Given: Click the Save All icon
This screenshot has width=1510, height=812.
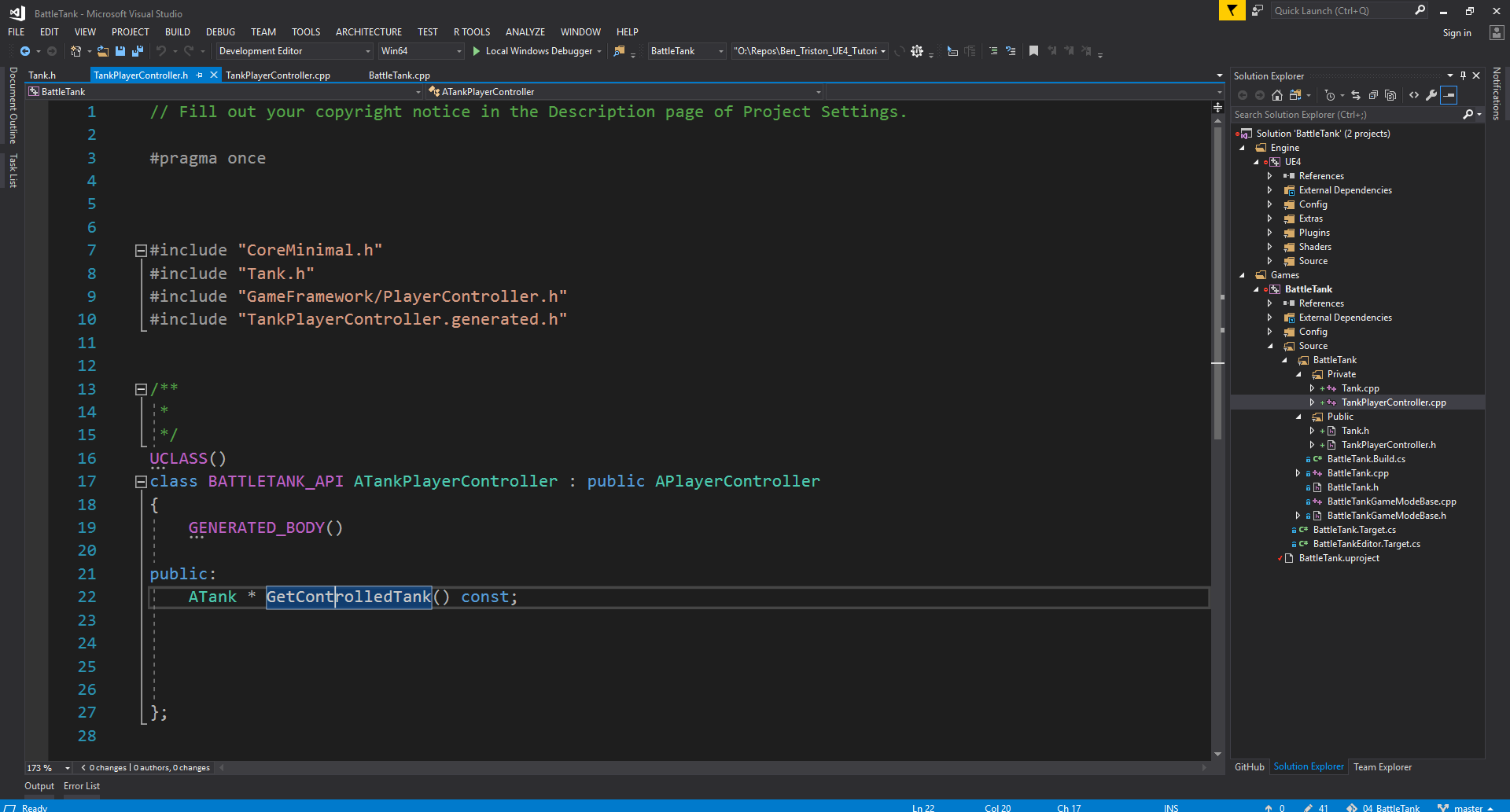Looking at the screenshot, I should click(137, 51).
